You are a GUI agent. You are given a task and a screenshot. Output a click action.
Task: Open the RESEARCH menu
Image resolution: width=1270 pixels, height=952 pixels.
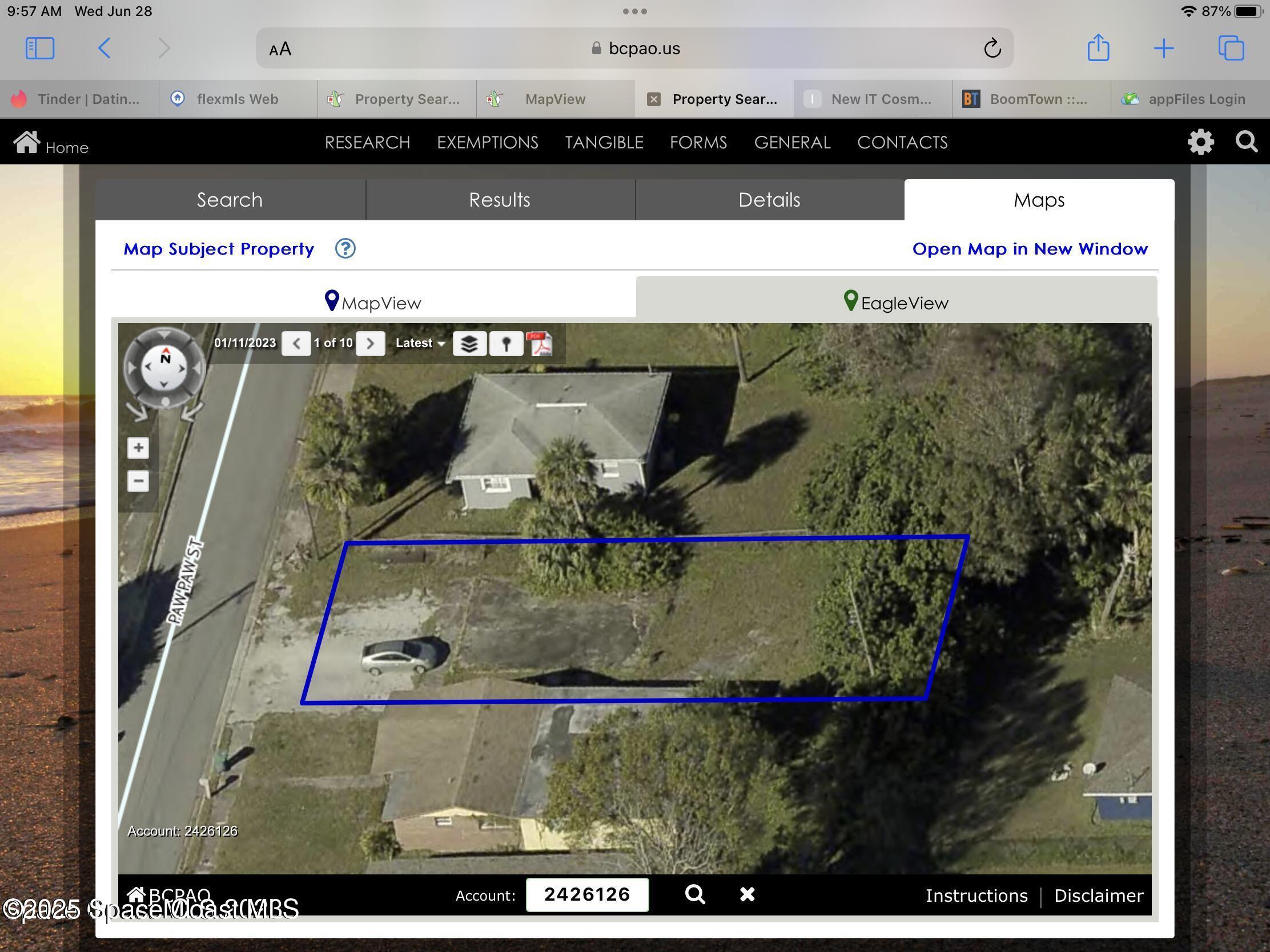click(367, 142)
